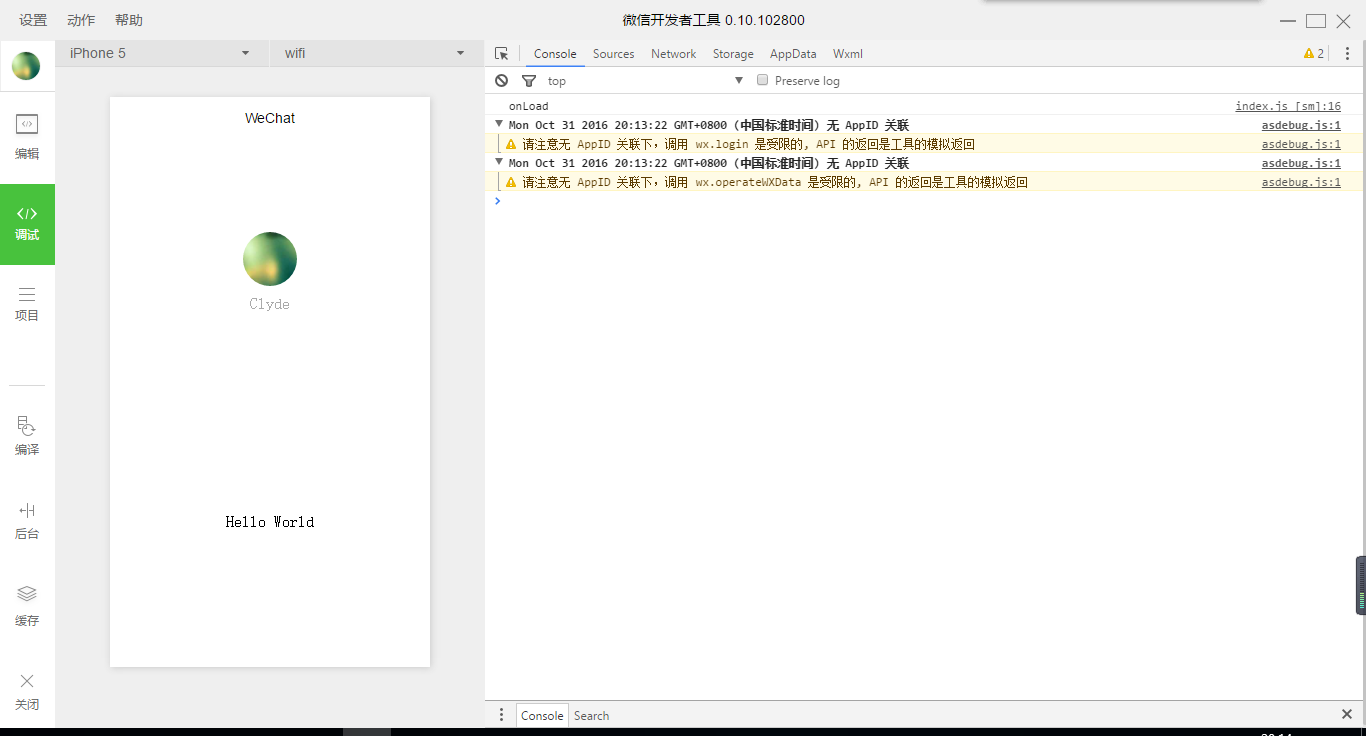Viewport: 1366px width, 736px height.
Task: Enable the Preserve log checkbox
Action: 762,80
